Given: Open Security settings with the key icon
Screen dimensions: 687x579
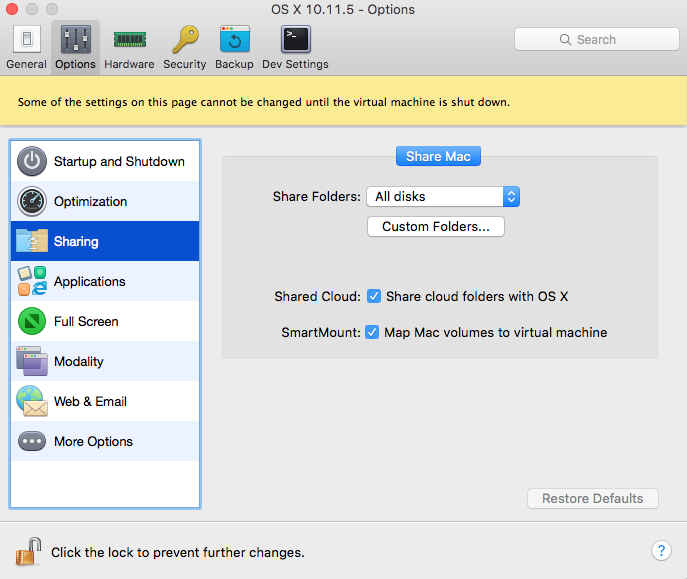Looking at the screenshot, I should pyautogui.click(x=185, y=39).
